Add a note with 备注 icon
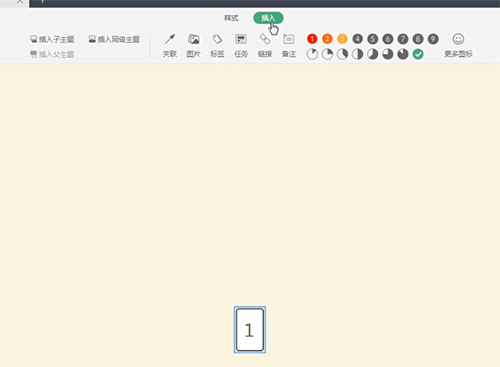Viewport: 500px width, 367px height. click(x=289, y=45)
